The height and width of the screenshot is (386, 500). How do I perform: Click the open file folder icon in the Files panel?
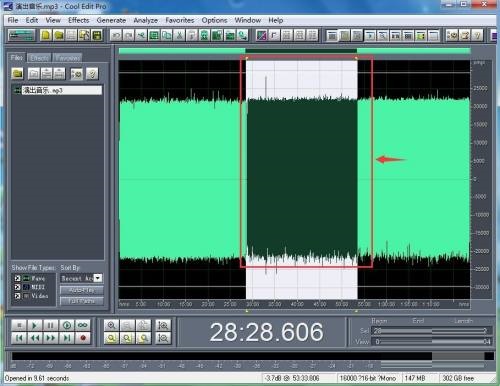pyautogui.click(x=18, y=73)
